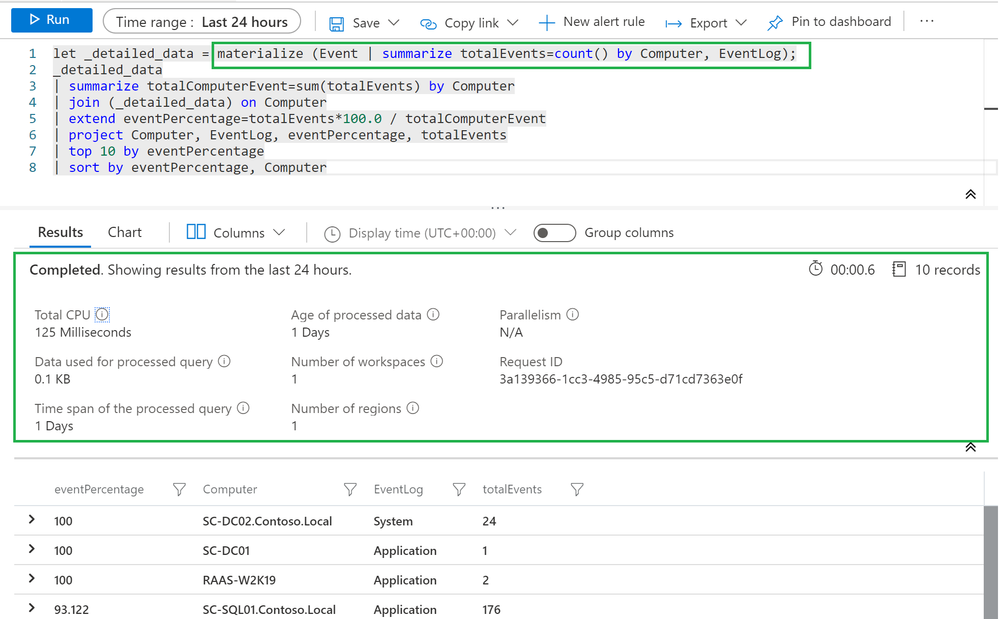The width and height of the screenshot is (999, 619).
Task: Click the records count icon
Action: click(x=899, y=269)
